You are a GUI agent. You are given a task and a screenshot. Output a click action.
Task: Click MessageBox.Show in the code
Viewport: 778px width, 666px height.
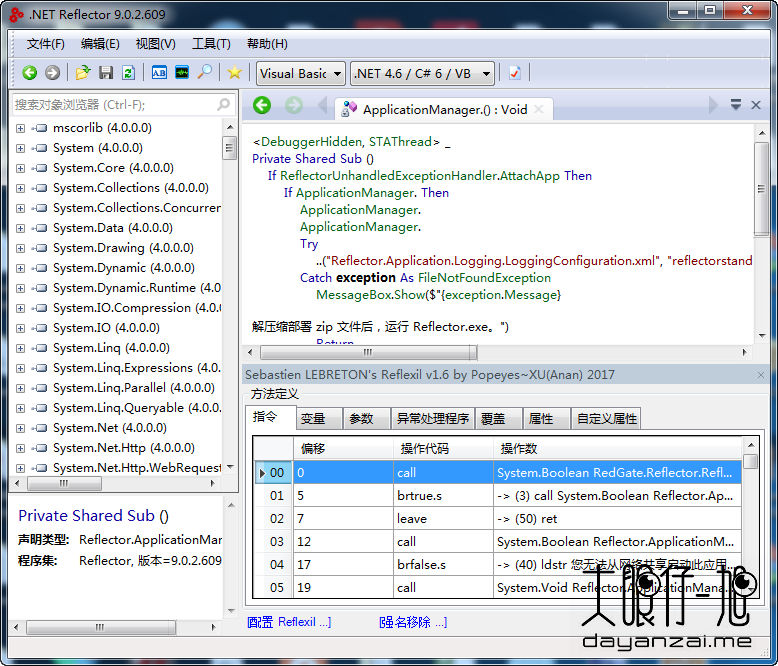[x=371, y=295]
